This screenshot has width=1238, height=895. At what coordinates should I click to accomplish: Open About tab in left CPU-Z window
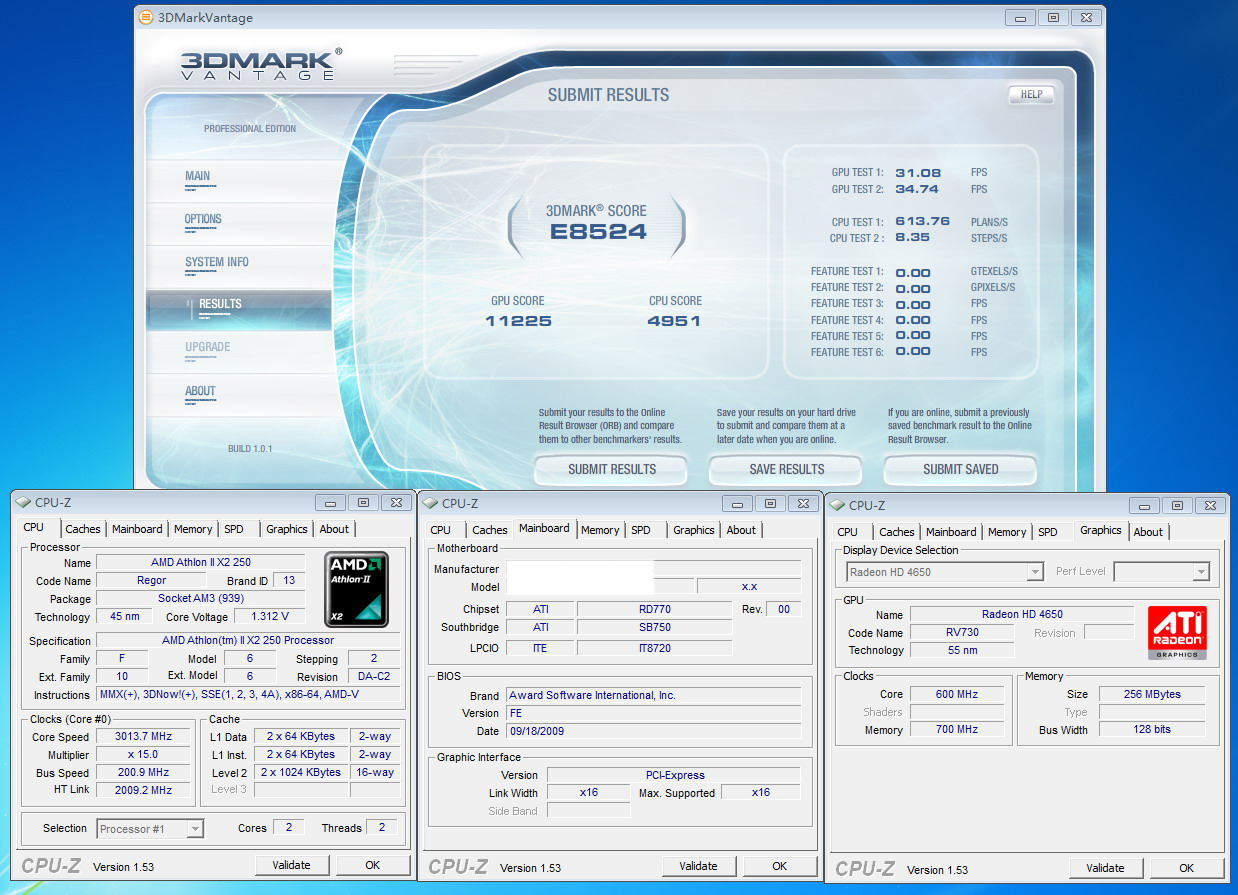click(x=334, y=529)
